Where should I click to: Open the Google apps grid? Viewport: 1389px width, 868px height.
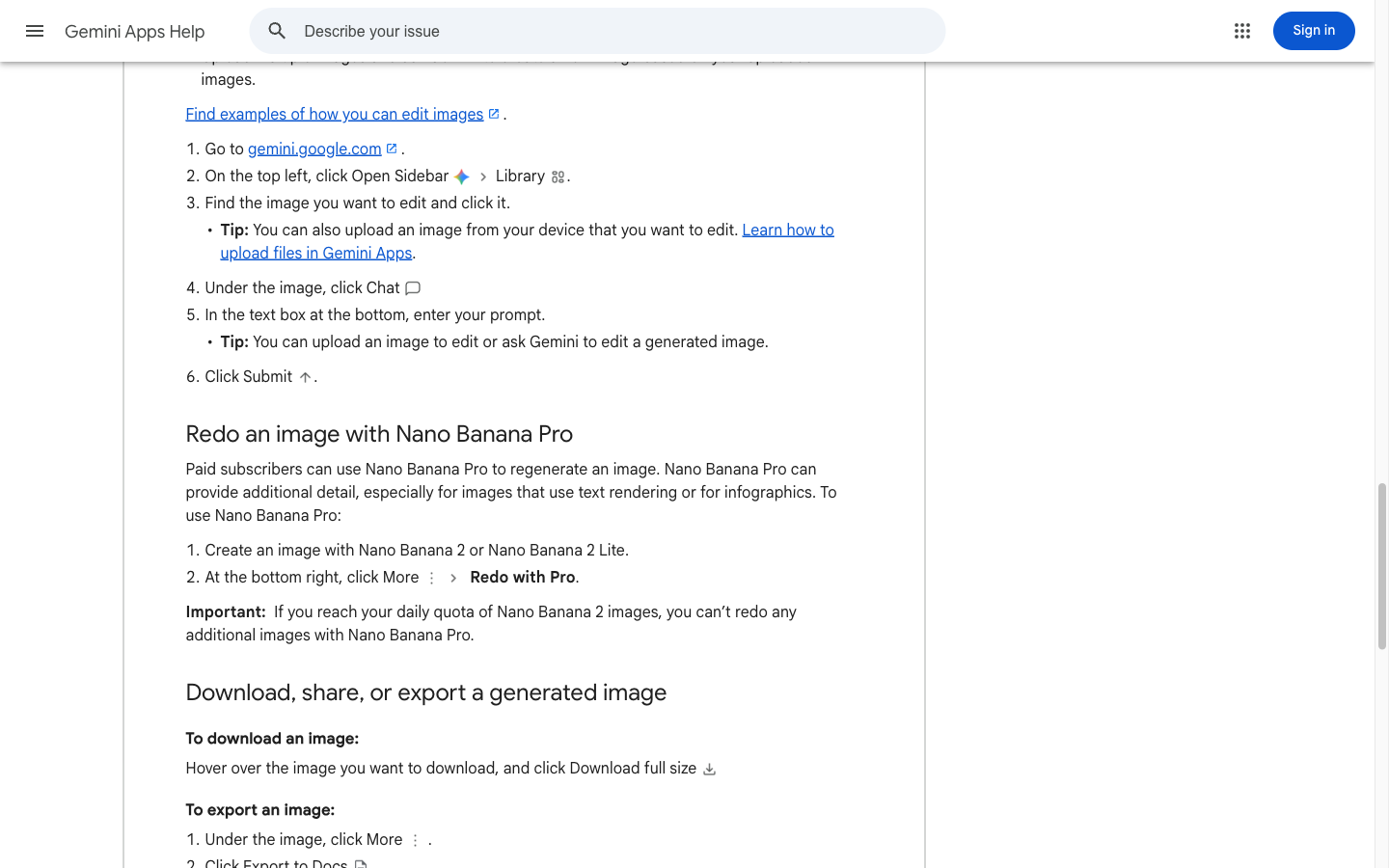point(1242,31)
